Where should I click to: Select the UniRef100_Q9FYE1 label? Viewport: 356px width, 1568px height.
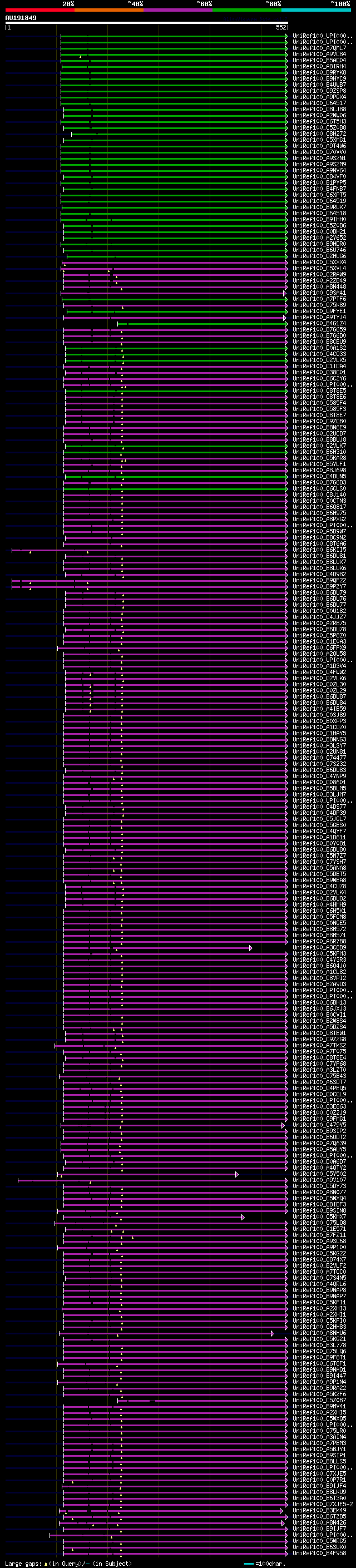(319, 311)
